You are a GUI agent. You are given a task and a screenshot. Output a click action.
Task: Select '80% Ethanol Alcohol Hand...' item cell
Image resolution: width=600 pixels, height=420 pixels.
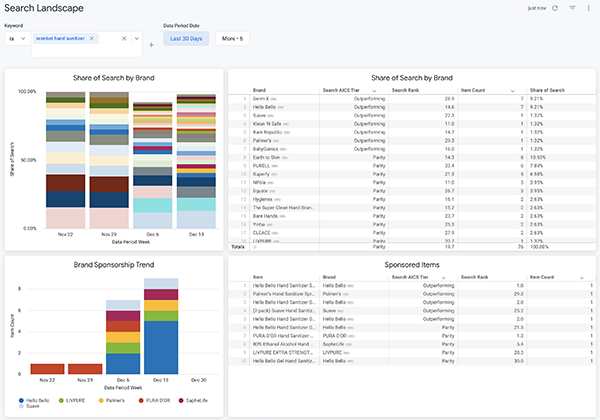pos(284,344)
